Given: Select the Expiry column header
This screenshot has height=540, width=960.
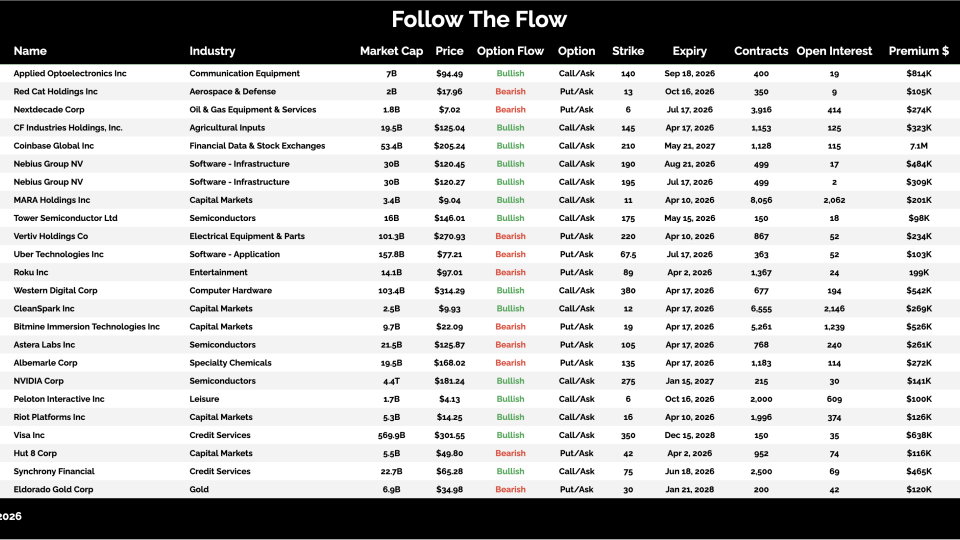Looking at the screenshot, I should tap(689, 51).
